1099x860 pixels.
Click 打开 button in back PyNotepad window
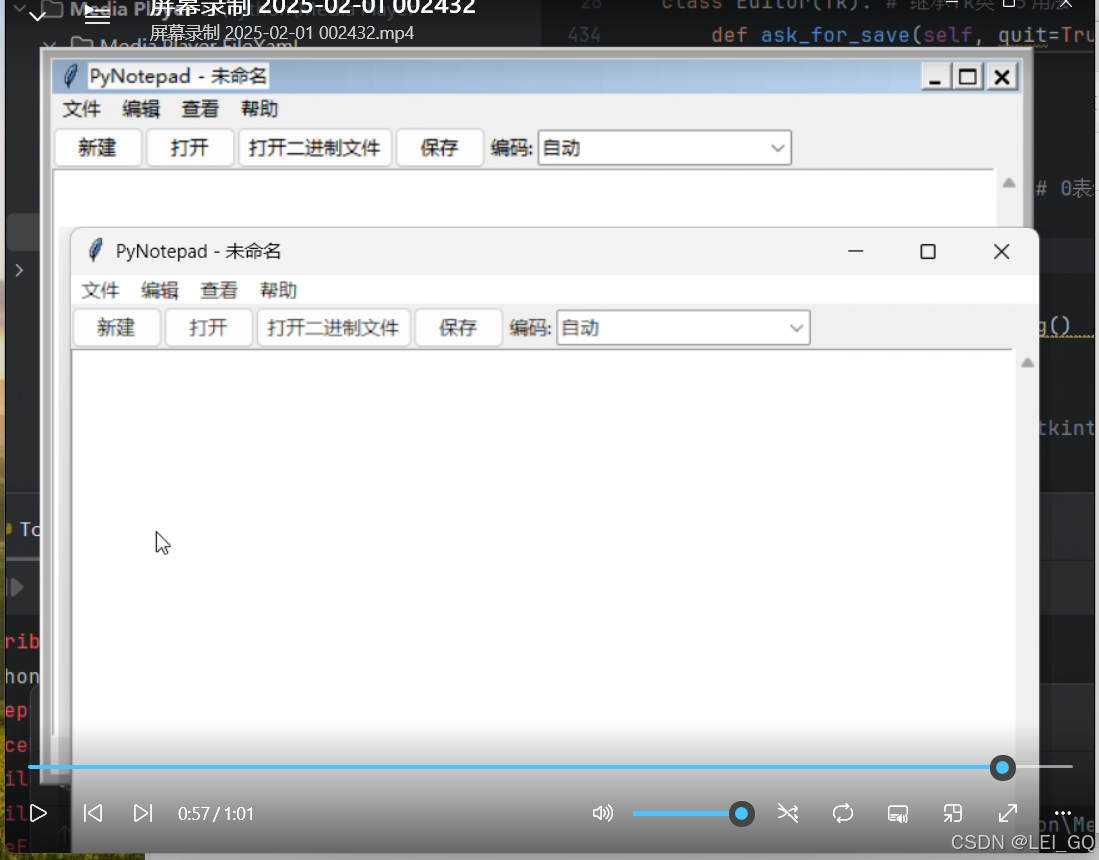click(189, 147)
